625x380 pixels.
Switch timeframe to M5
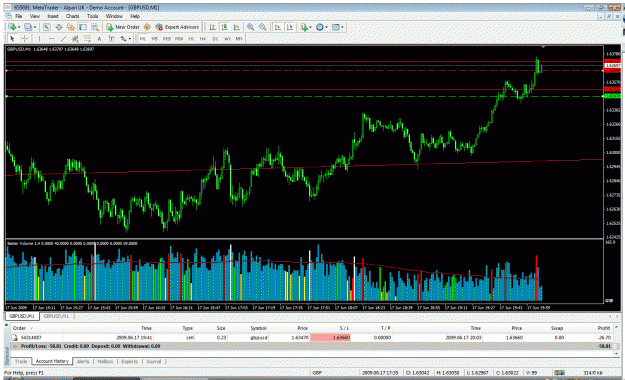(x=154, y=39)
